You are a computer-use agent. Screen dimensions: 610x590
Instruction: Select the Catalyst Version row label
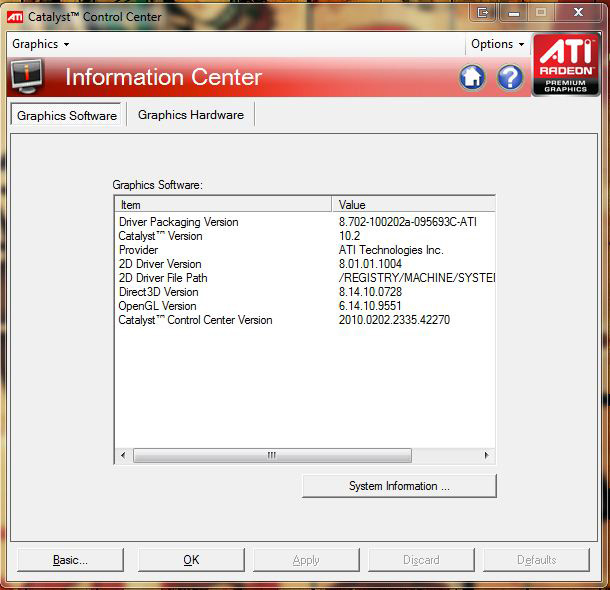(160, 236)
